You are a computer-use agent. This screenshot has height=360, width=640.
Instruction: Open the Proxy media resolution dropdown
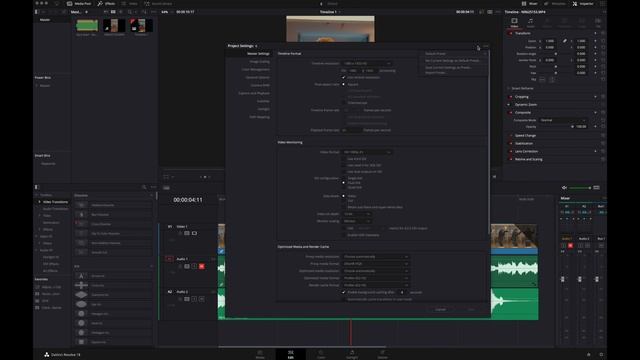tap(376, 257)
